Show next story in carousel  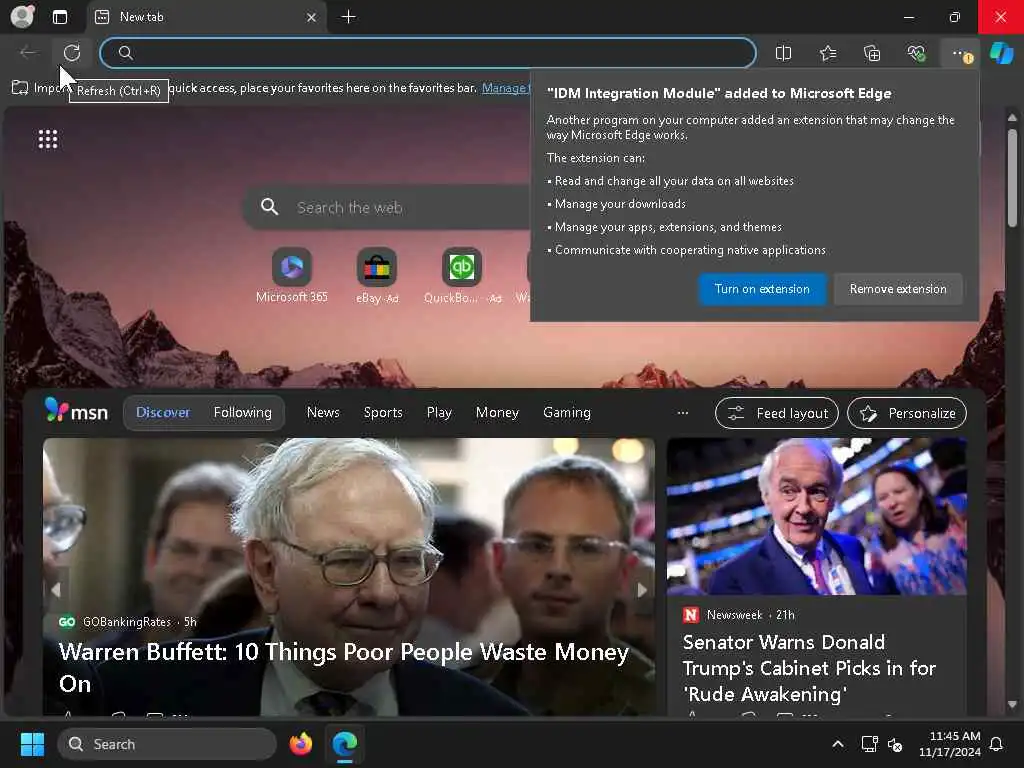(642, 590)
